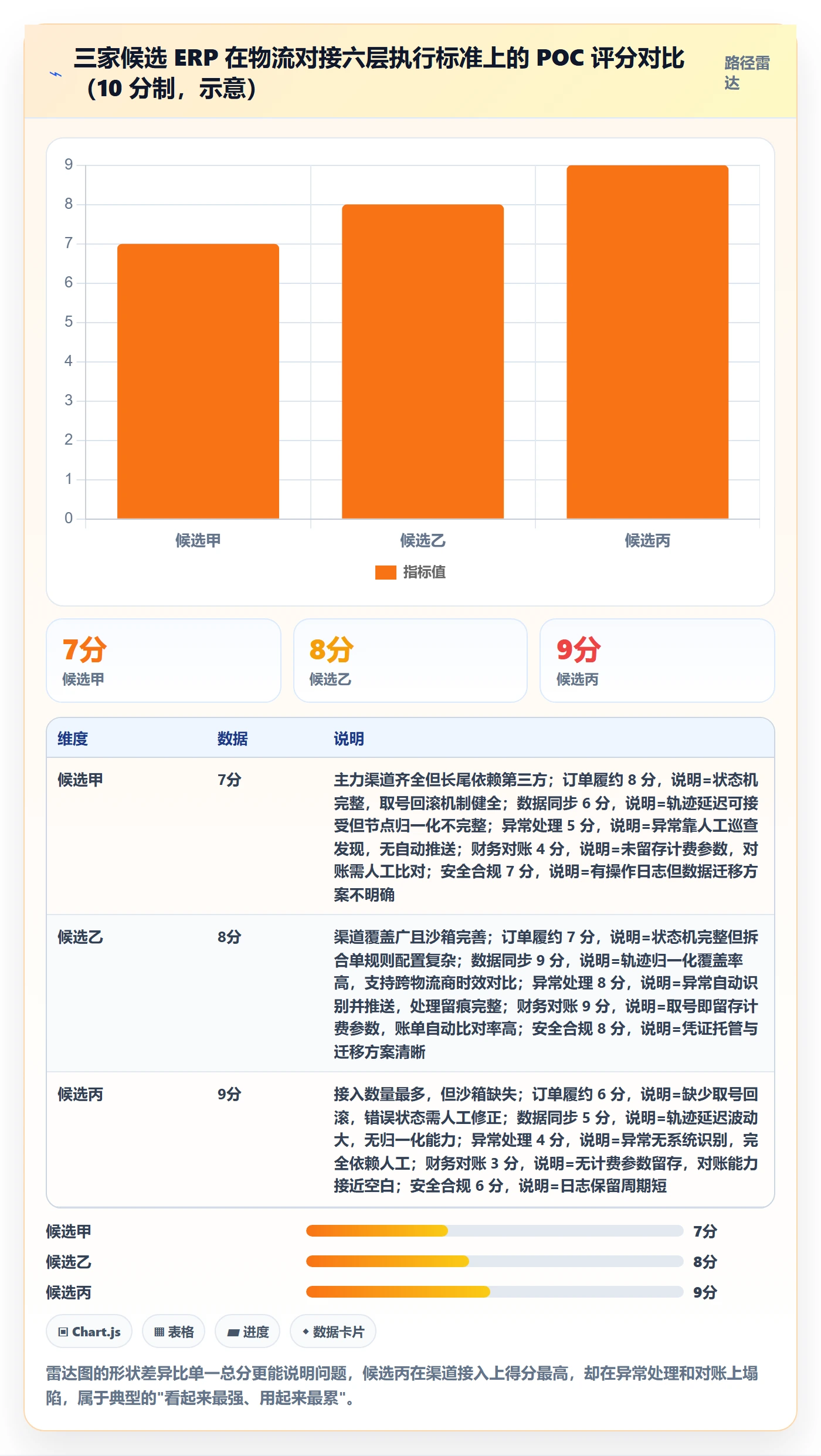Image resolution: width=821 pixels, height=1456 pixels.
Task: Select the 候选甲 cell in the table
Action: tap(80, 780)
